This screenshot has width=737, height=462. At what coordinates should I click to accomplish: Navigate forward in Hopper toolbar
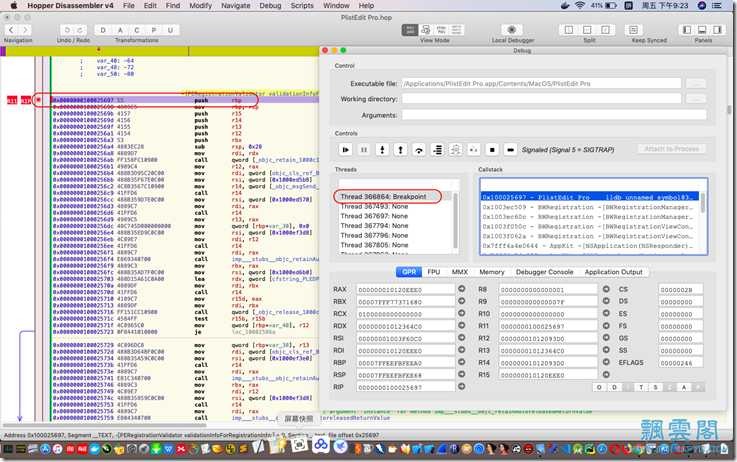(25, 30)
